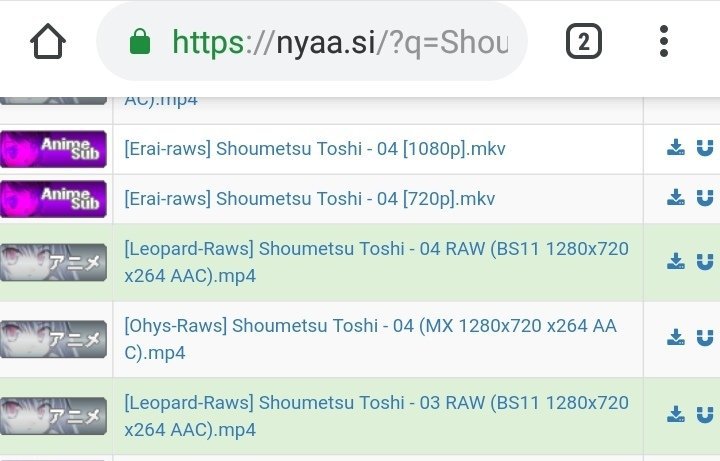
Task: Tap the browser home icon
Action: pos(48,41)
